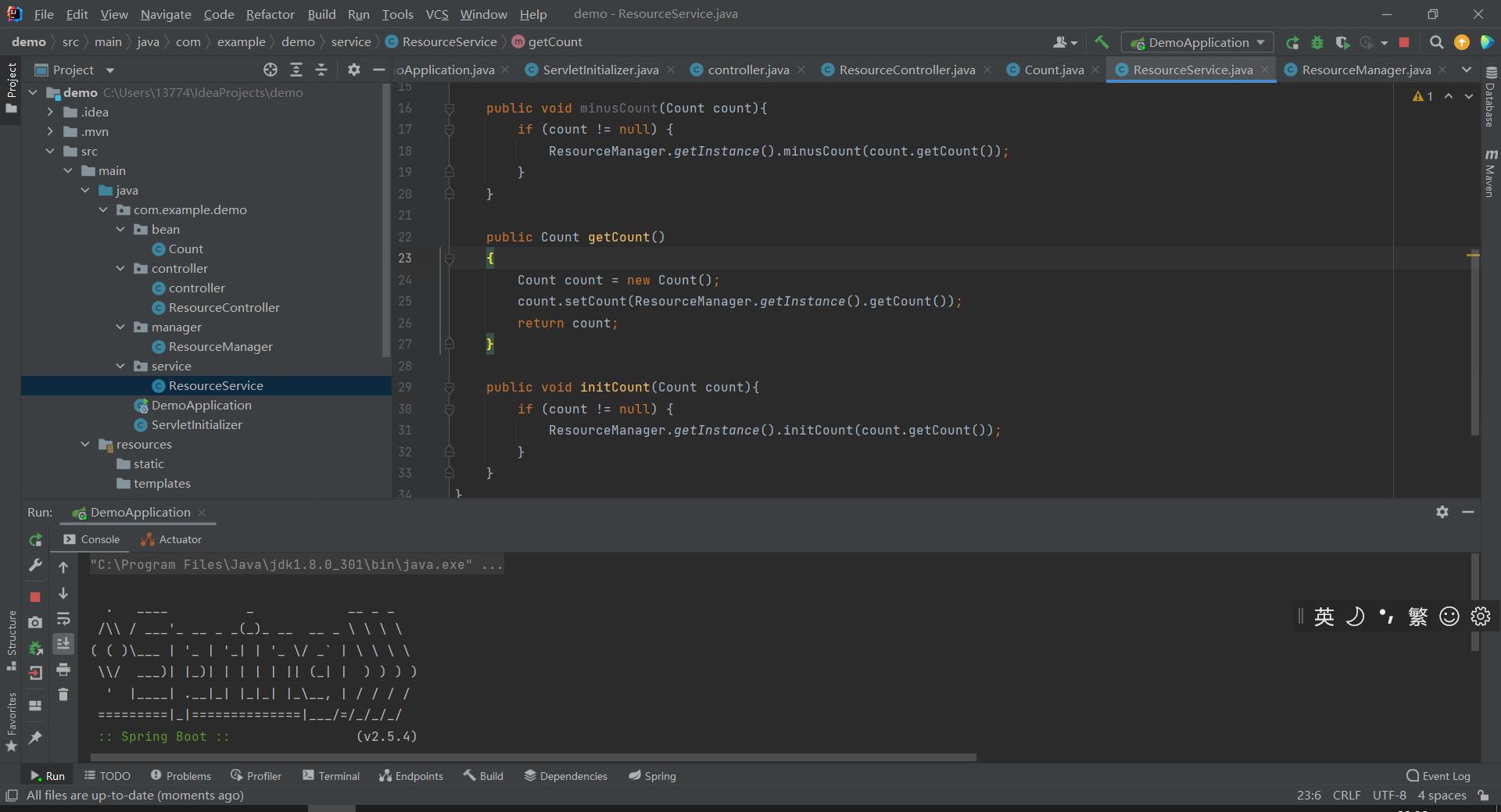This screenshot has width=1501, height=812.
Task: Stop the running DemoApplication with red square
Action: pyautogui.click(x=1404, y=42)
